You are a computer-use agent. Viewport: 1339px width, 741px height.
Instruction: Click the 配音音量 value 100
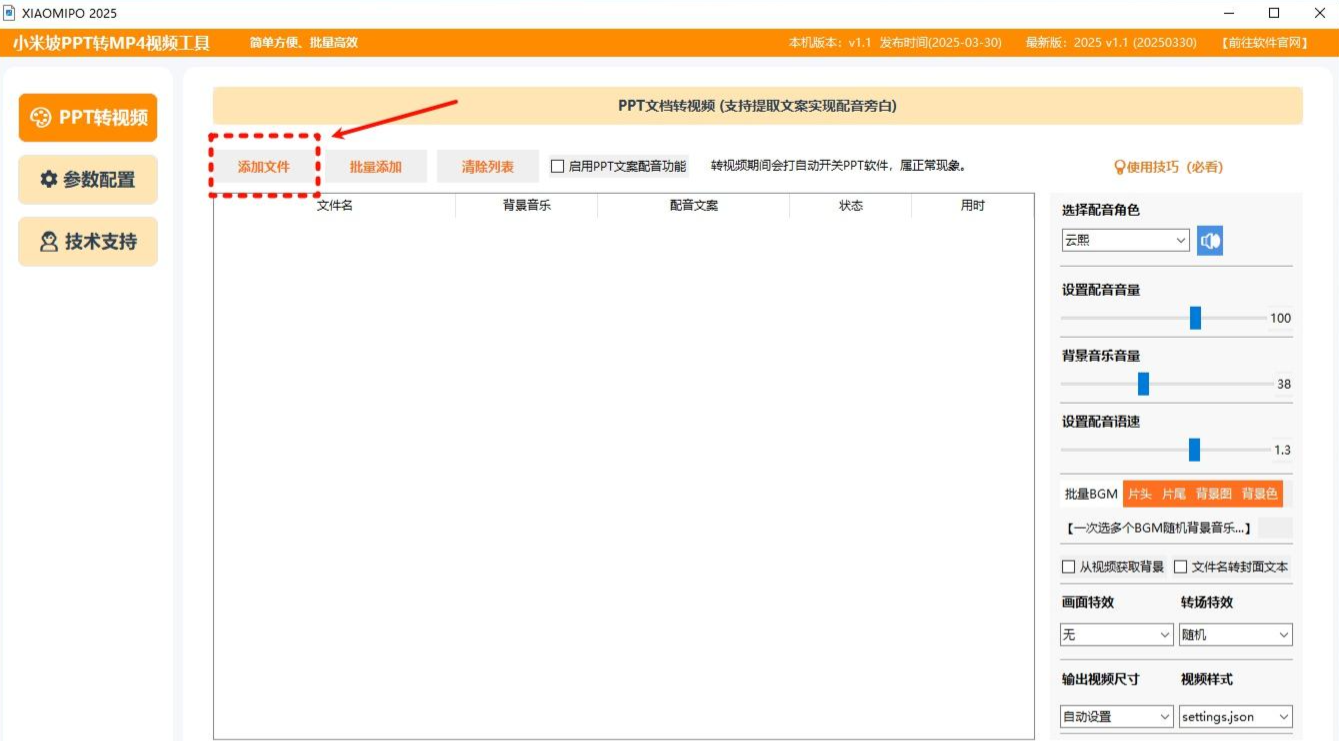1280,318
